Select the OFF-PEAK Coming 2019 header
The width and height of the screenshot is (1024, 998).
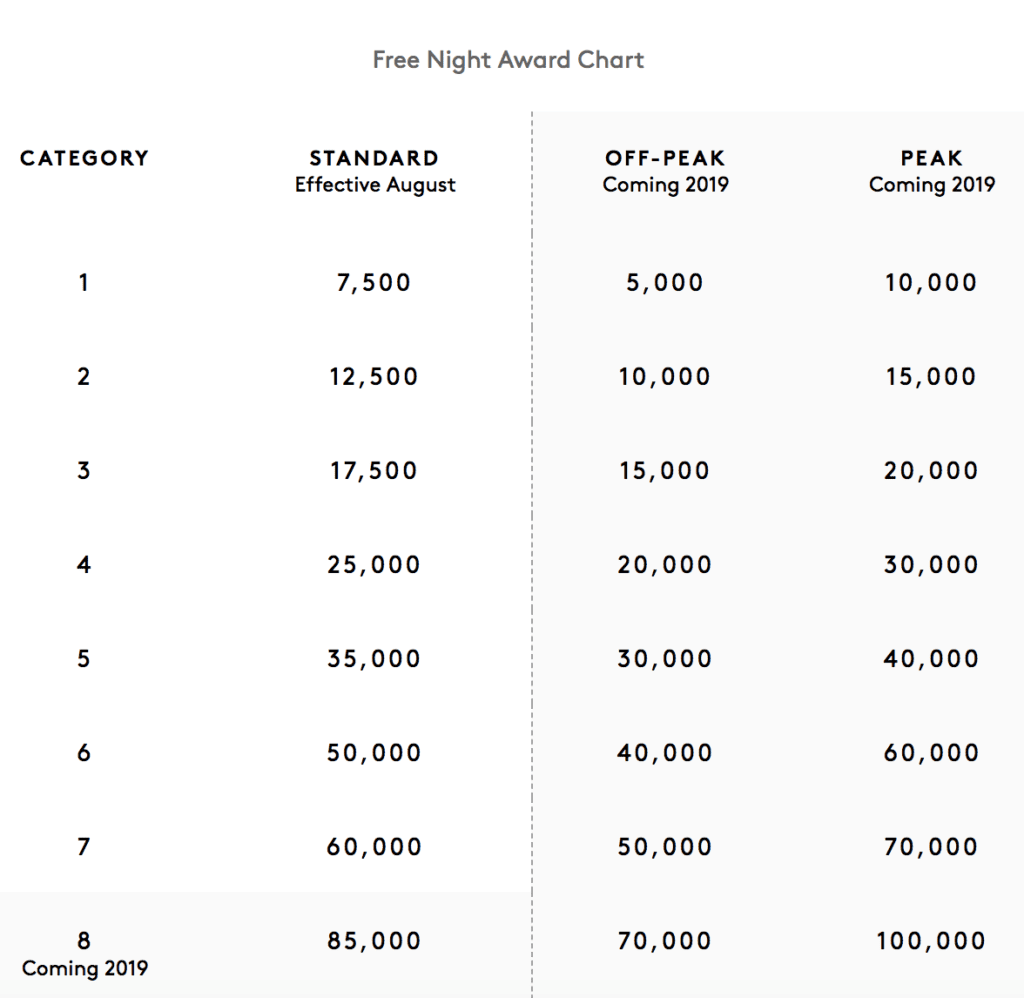point(665,171)
